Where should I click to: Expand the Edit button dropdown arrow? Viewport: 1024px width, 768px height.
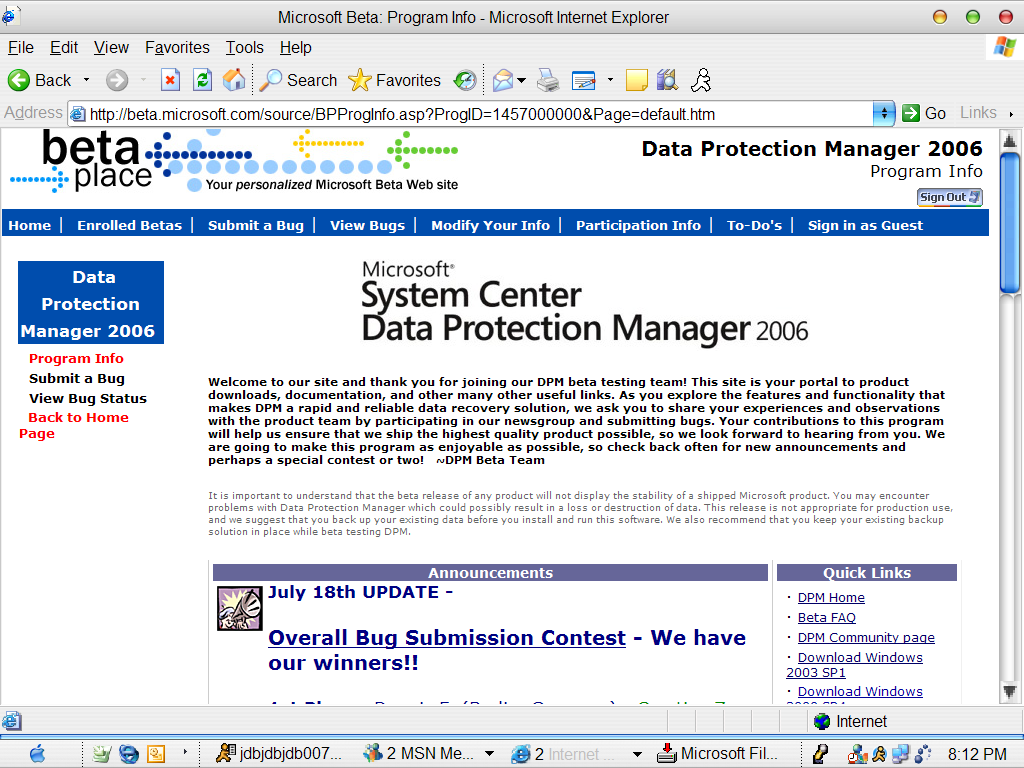pyautogui.click(x=610, y=80)
